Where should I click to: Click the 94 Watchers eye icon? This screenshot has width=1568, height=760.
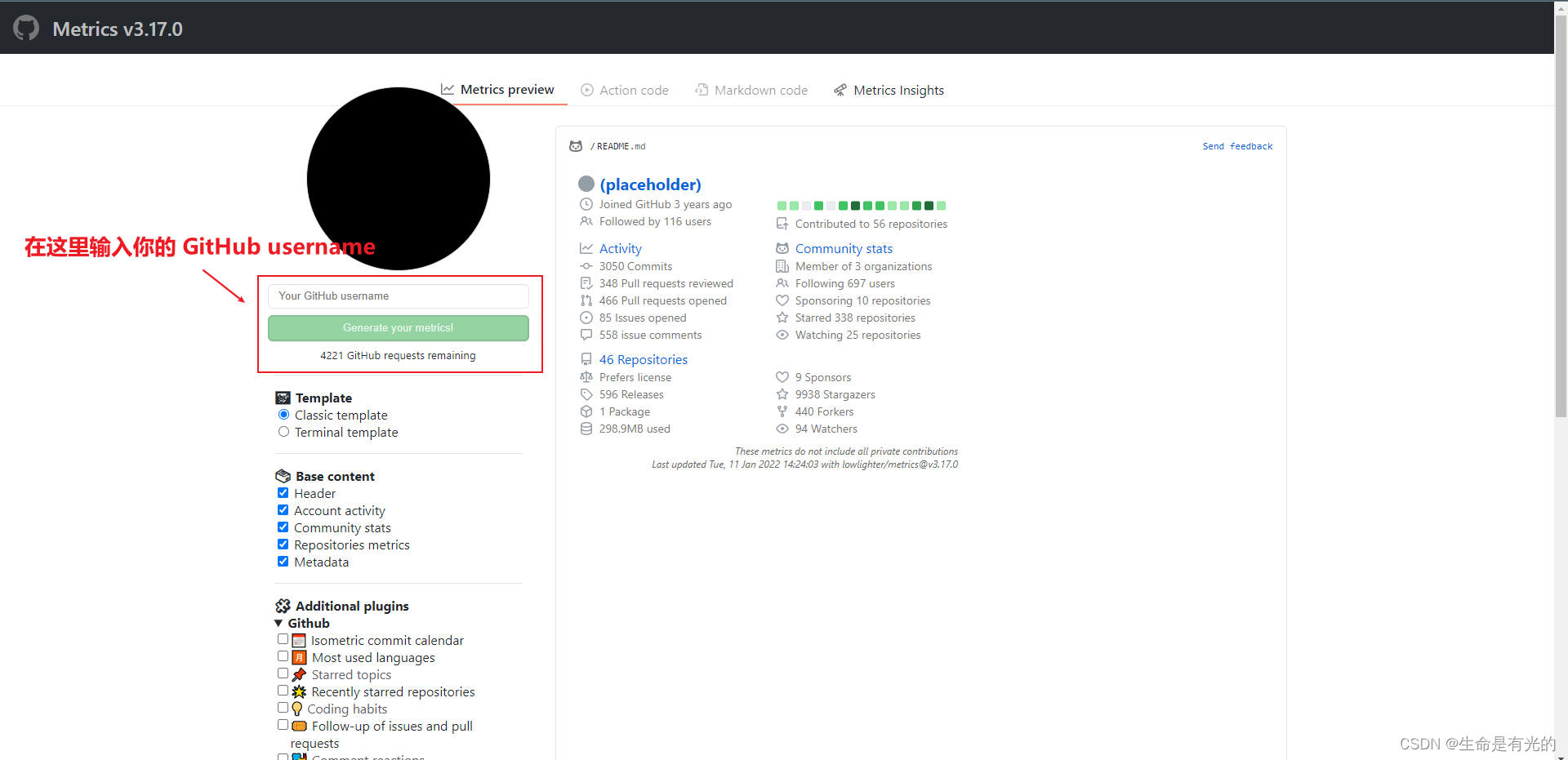tap(782, 429)
